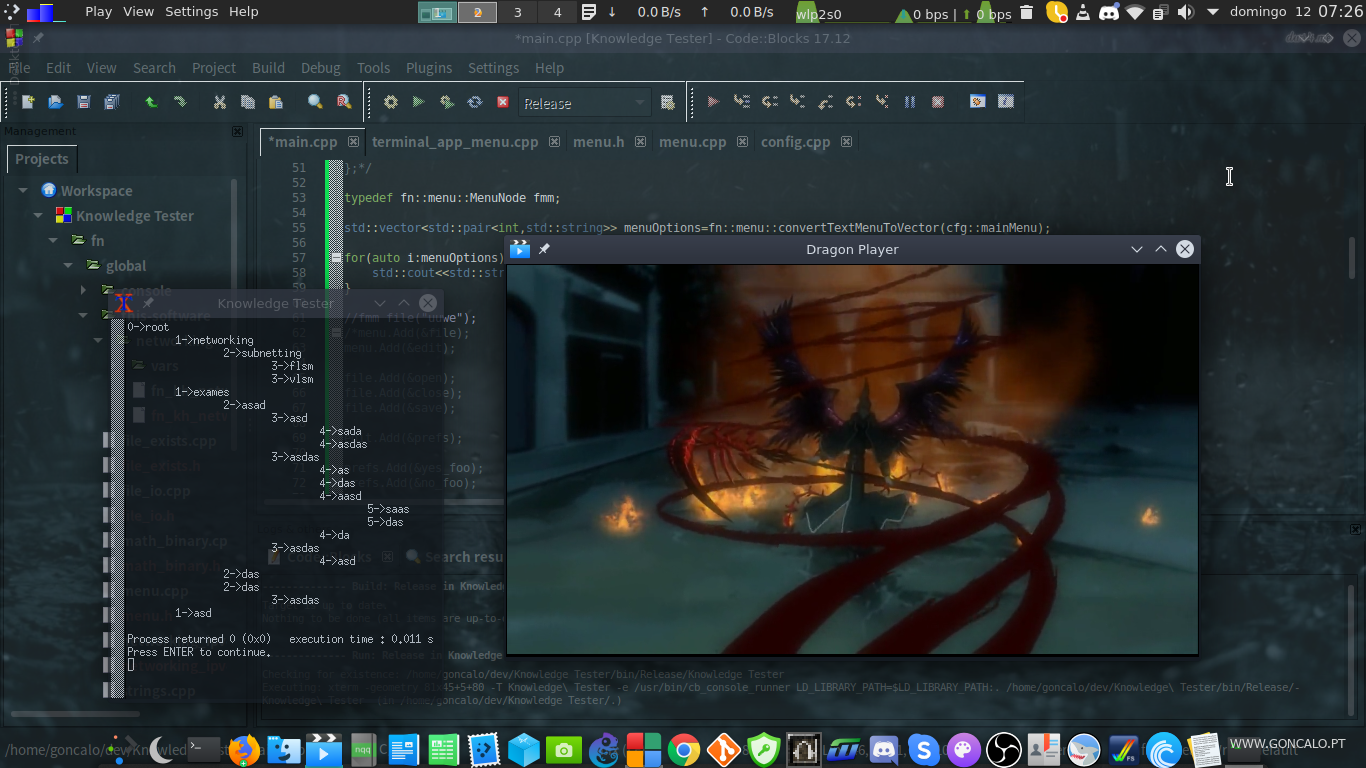The width and height of the screenshot is (1366, 768).
Task: Switch to the config.cpp editor tab
Action: pyautogui.click(x=795, y=142)
